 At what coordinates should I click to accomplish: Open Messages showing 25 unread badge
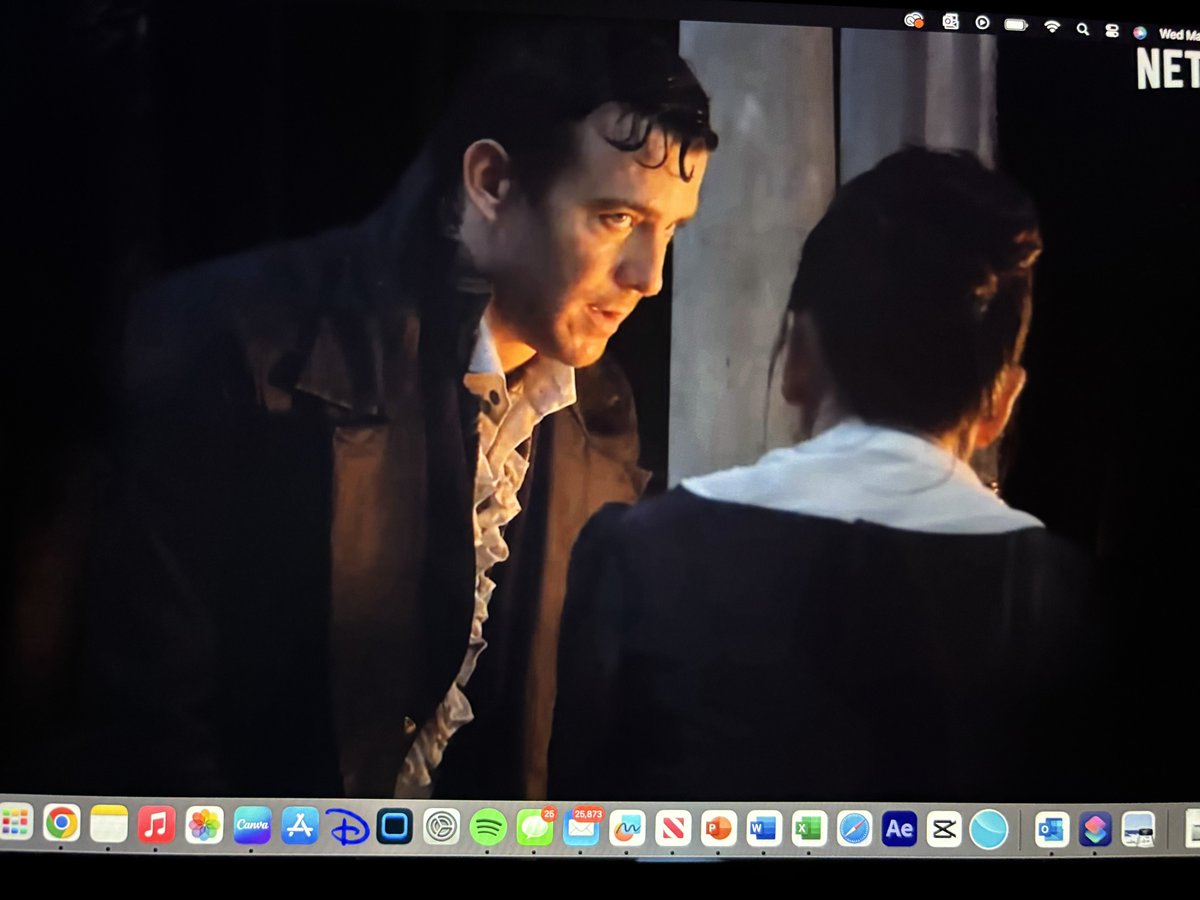535,827
